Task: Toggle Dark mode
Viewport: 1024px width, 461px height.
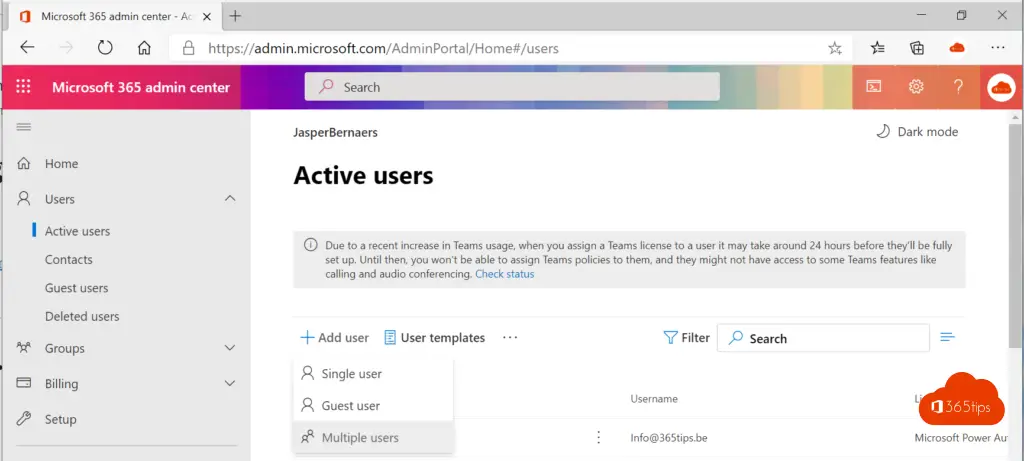Action: (917, 132)
